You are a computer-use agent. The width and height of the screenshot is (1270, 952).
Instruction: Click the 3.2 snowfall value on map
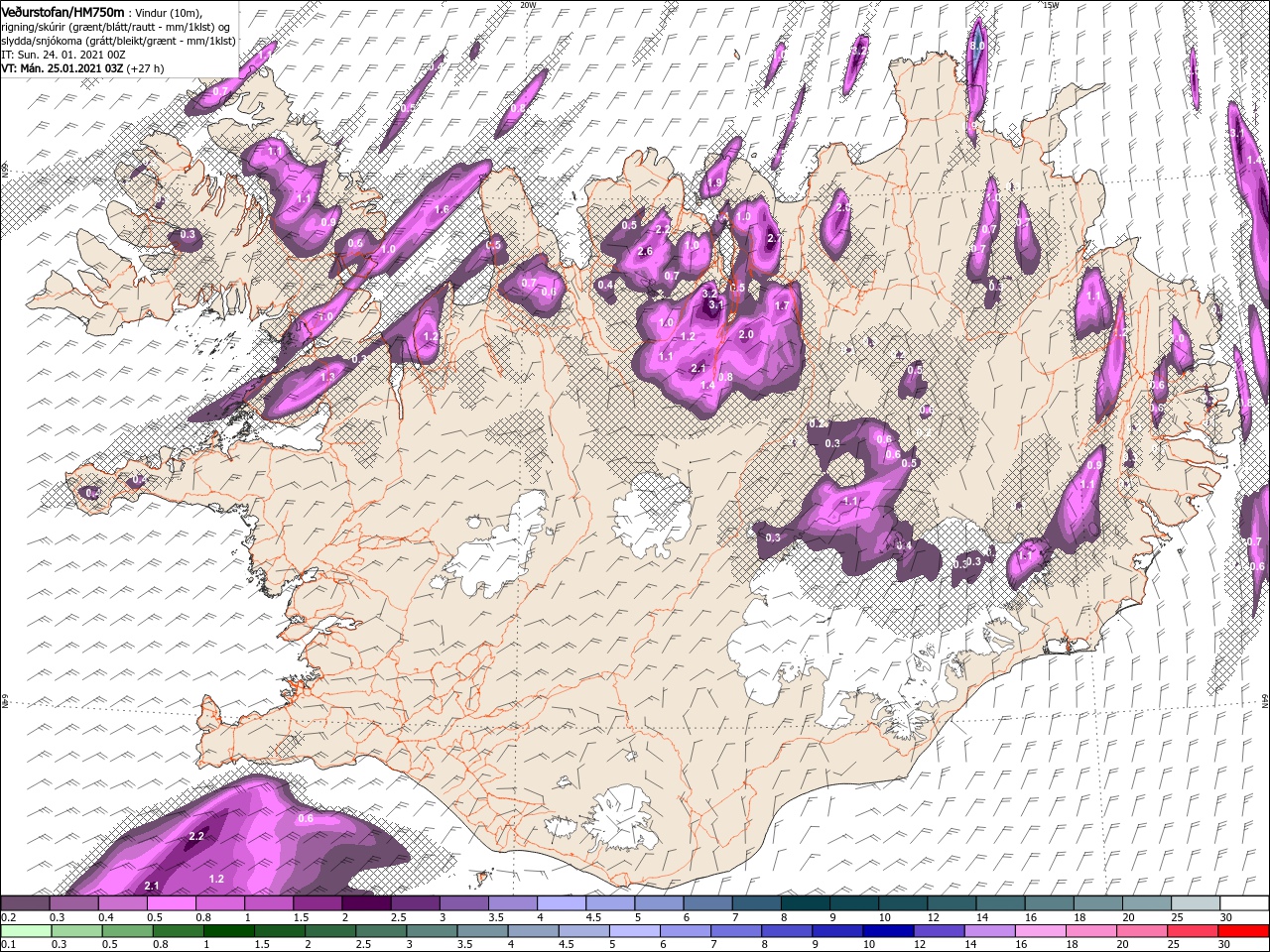(x=709, y=294)
